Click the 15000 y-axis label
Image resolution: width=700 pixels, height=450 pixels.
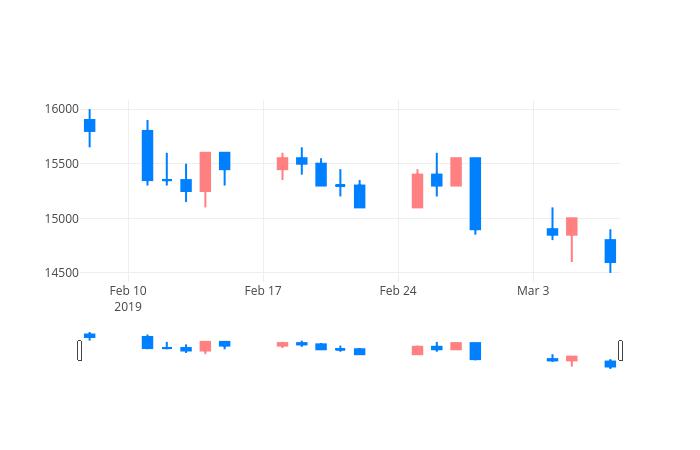[x=62, y=218]
